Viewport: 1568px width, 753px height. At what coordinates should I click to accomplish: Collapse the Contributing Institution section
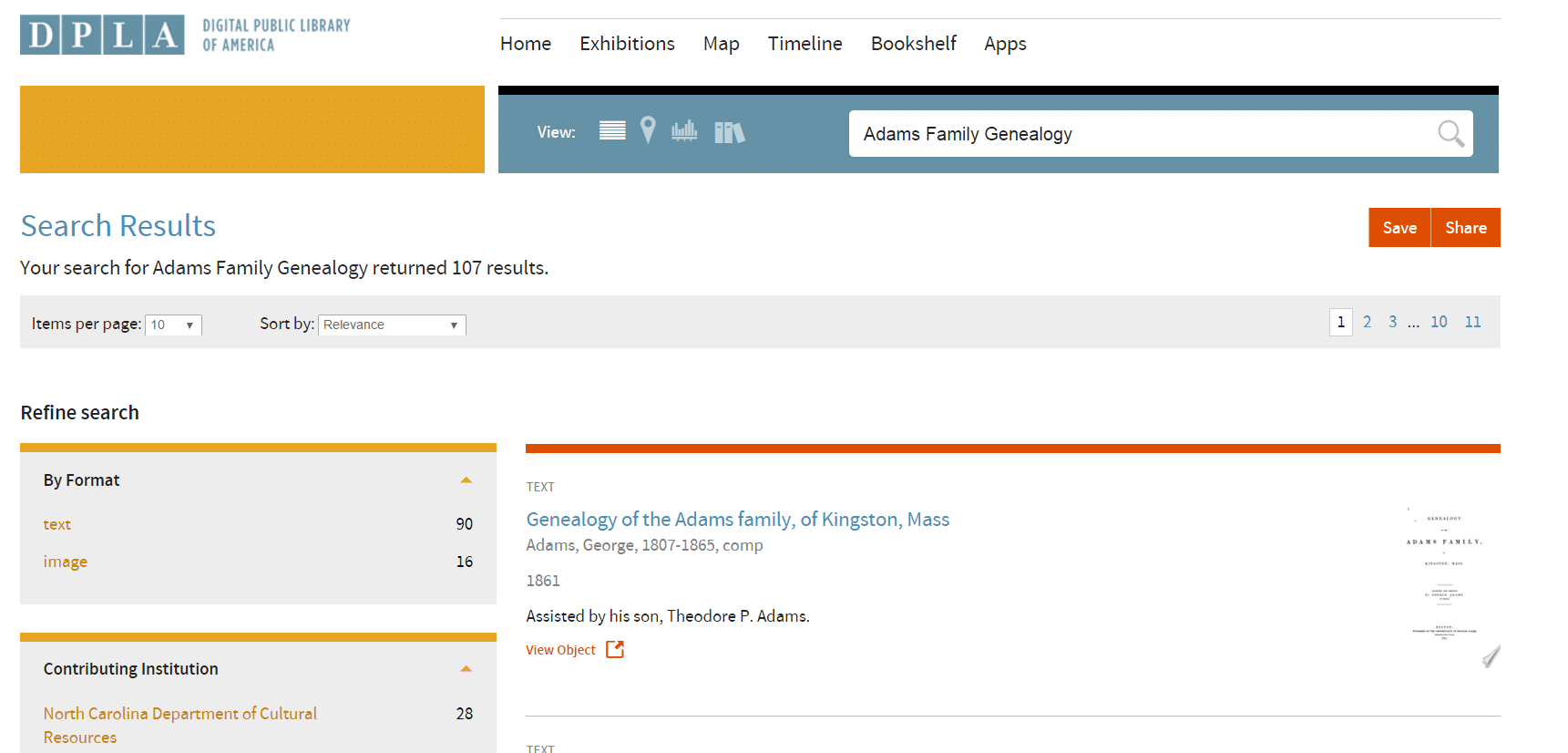click(x=466, y=669)
